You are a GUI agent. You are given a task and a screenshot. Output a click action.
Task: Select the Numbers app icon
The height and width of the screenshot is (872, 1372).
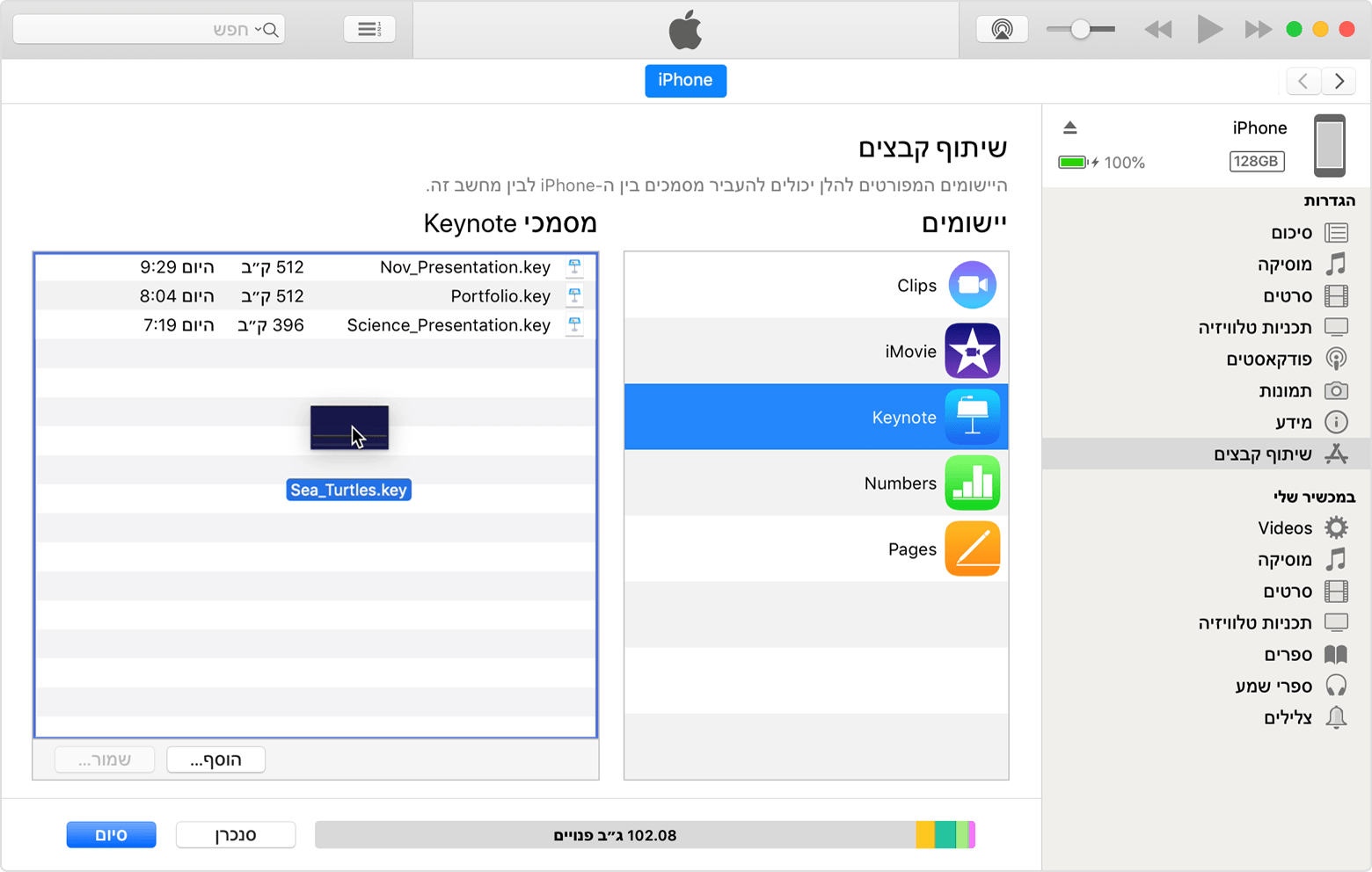(x=973, y=483)
